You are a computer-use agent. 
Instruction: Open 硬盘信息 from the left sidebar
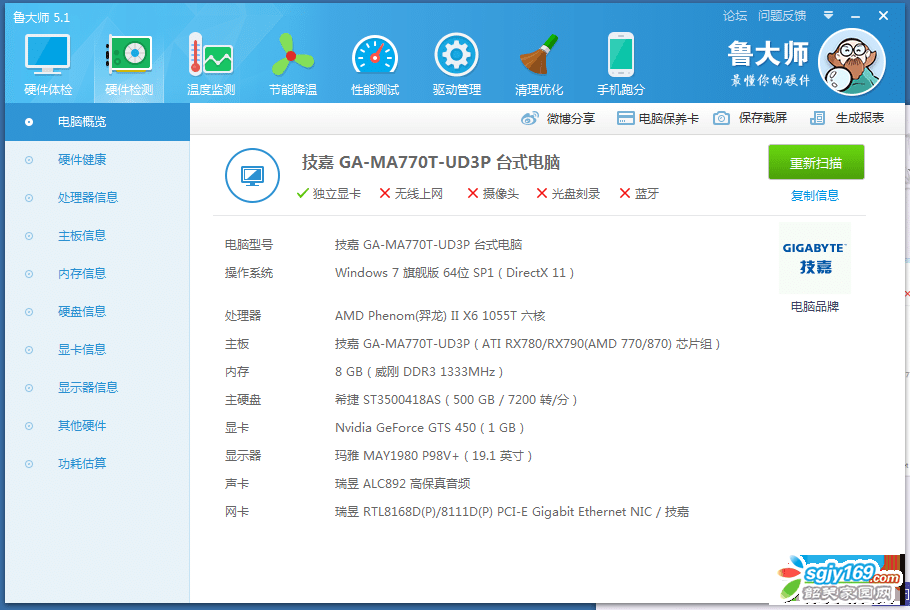coord(82,312)
